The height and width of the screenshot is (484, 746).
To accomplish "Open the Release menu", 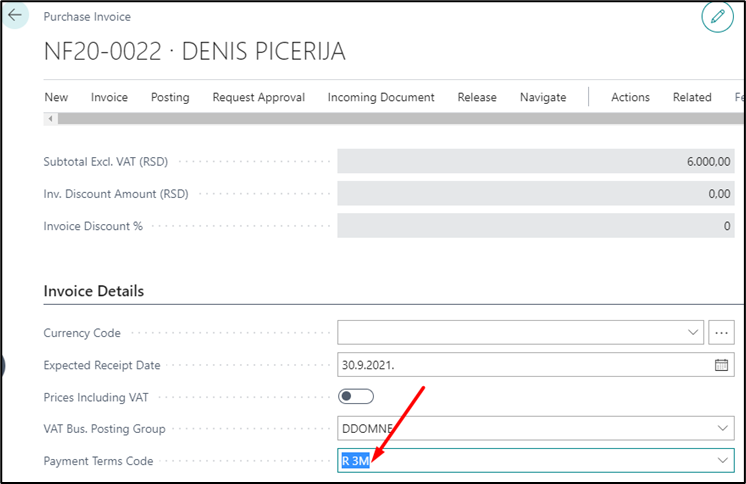I will [x=477, y=97].
